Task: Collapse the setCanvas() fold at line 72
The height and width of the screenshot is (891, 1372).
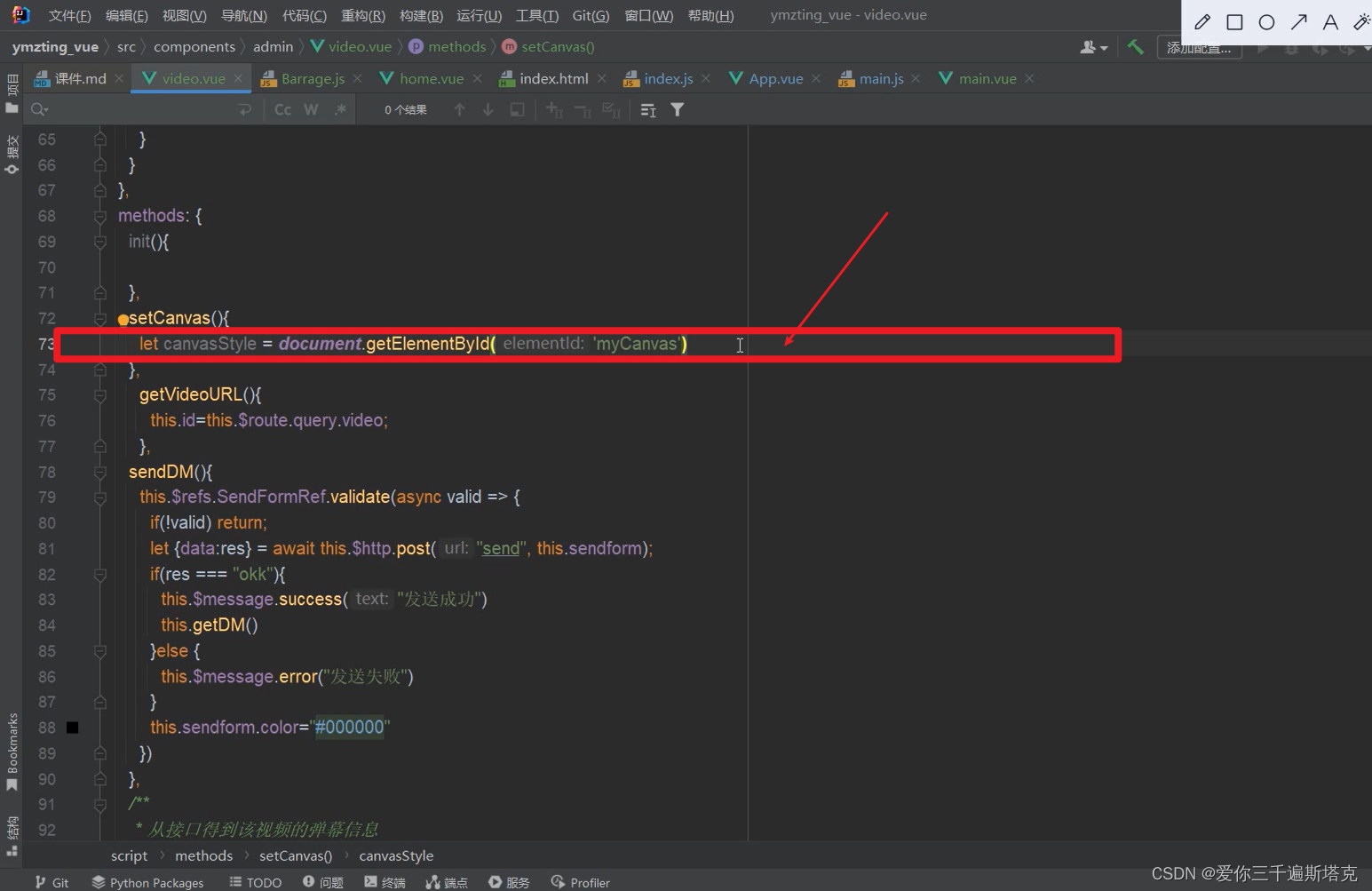Action: pyautogui.click(x=99, y=318)
